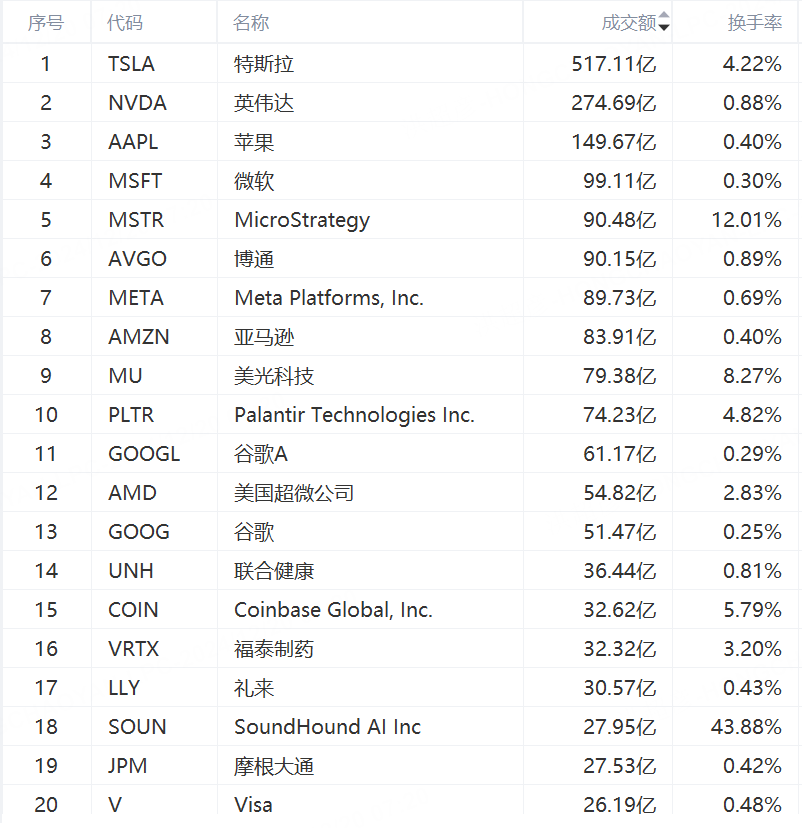
Task: Click TSLA trading volume 517.11亿
Action: click(614, 64)
